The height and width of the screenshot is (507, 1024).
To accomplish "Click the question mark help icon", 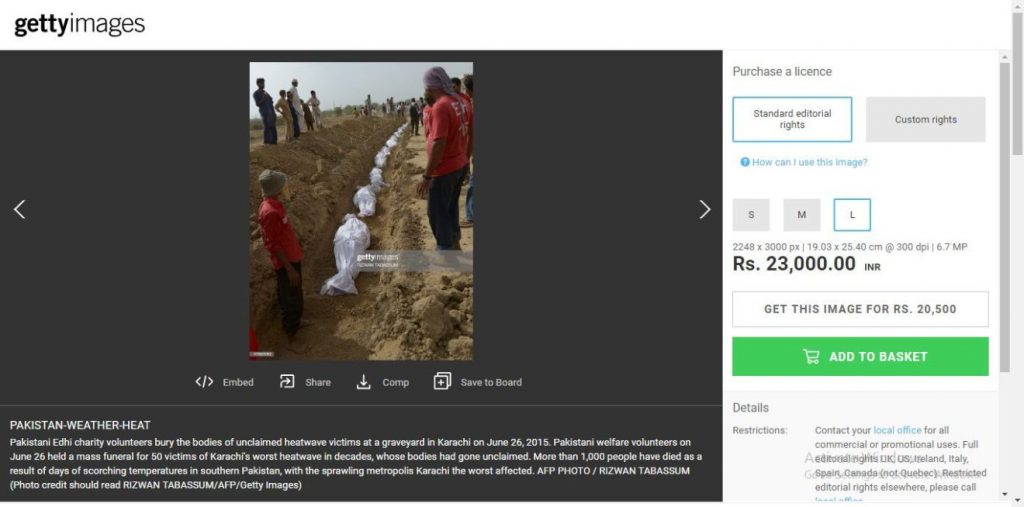I will (744, 162).
